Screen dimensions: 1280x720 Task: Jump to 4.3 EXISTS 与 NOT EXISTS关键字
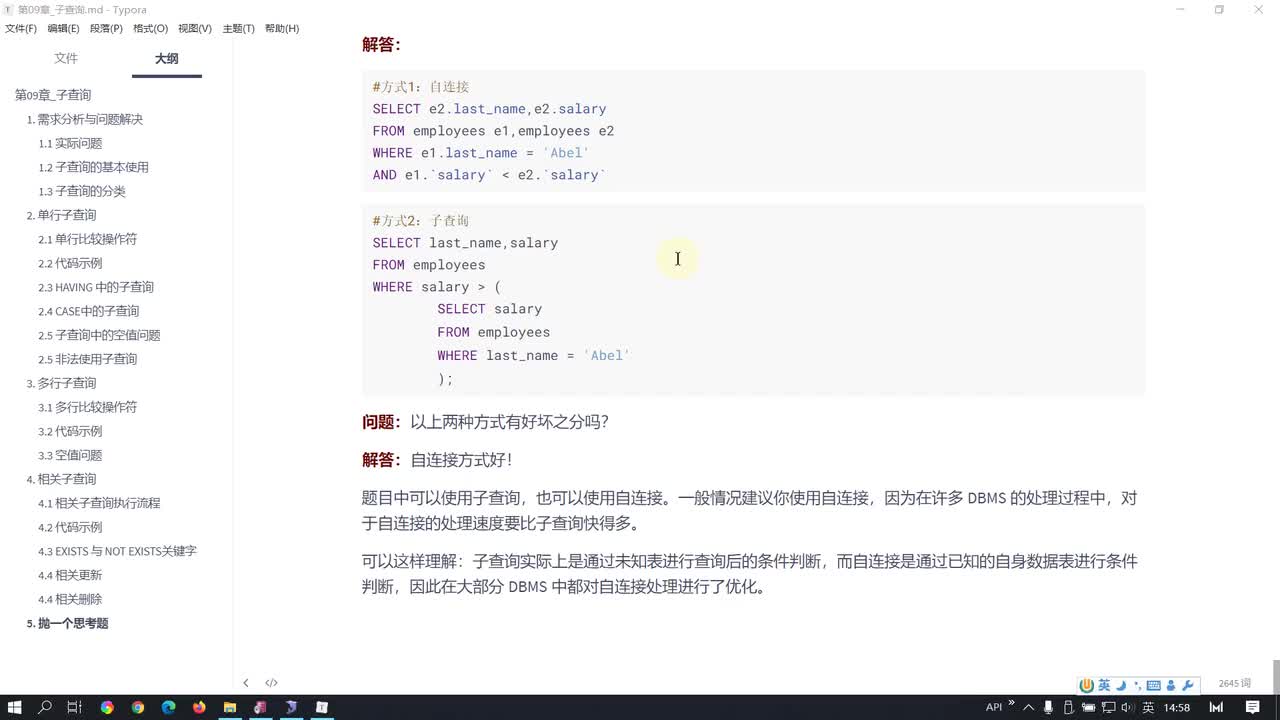[x=117, y=551]
